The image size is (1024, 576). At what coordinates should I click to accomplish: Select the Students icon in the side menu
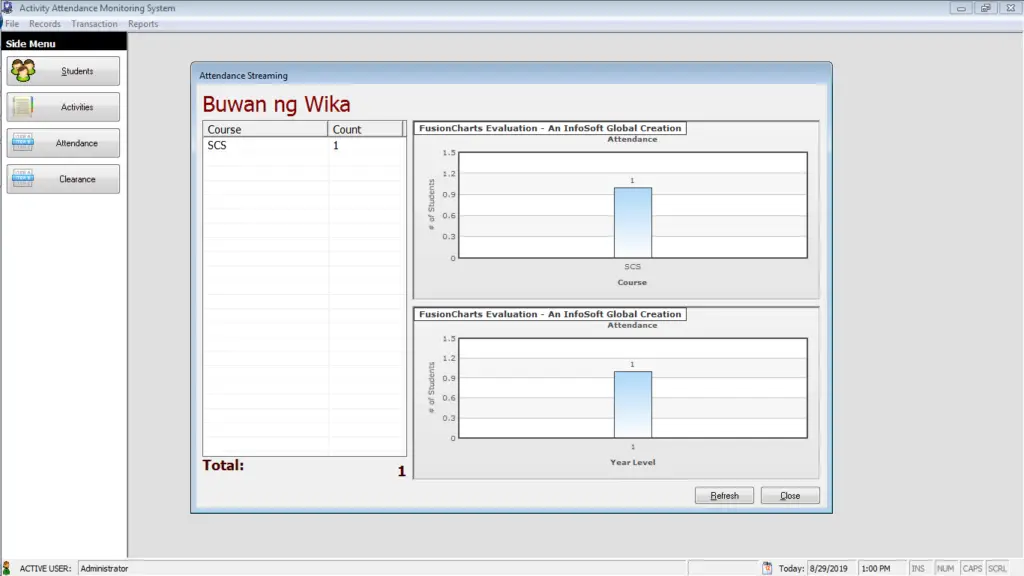[x=24, y=71]
